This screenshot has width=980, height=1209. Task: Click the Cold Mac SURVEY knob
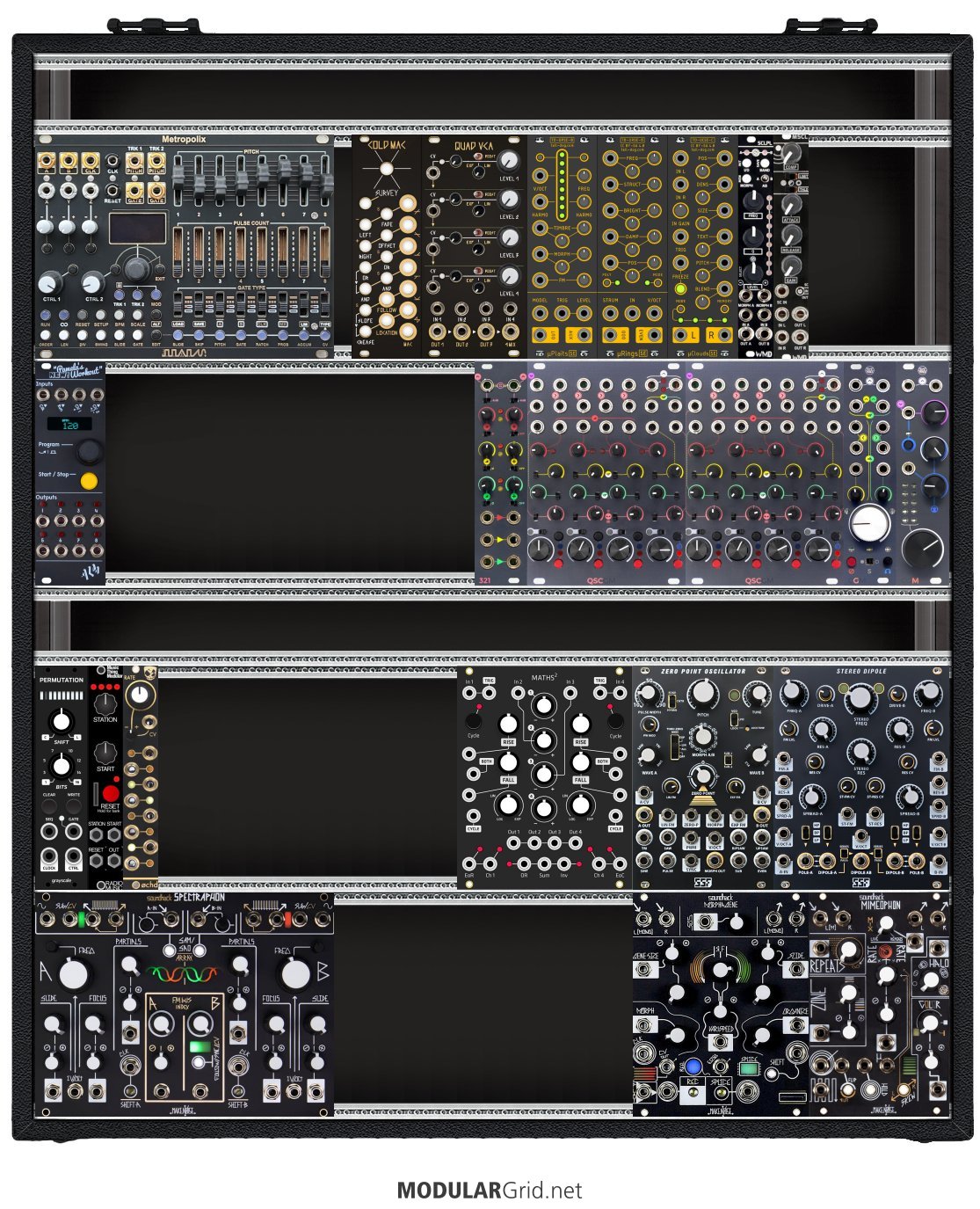[x=386, y=170]
